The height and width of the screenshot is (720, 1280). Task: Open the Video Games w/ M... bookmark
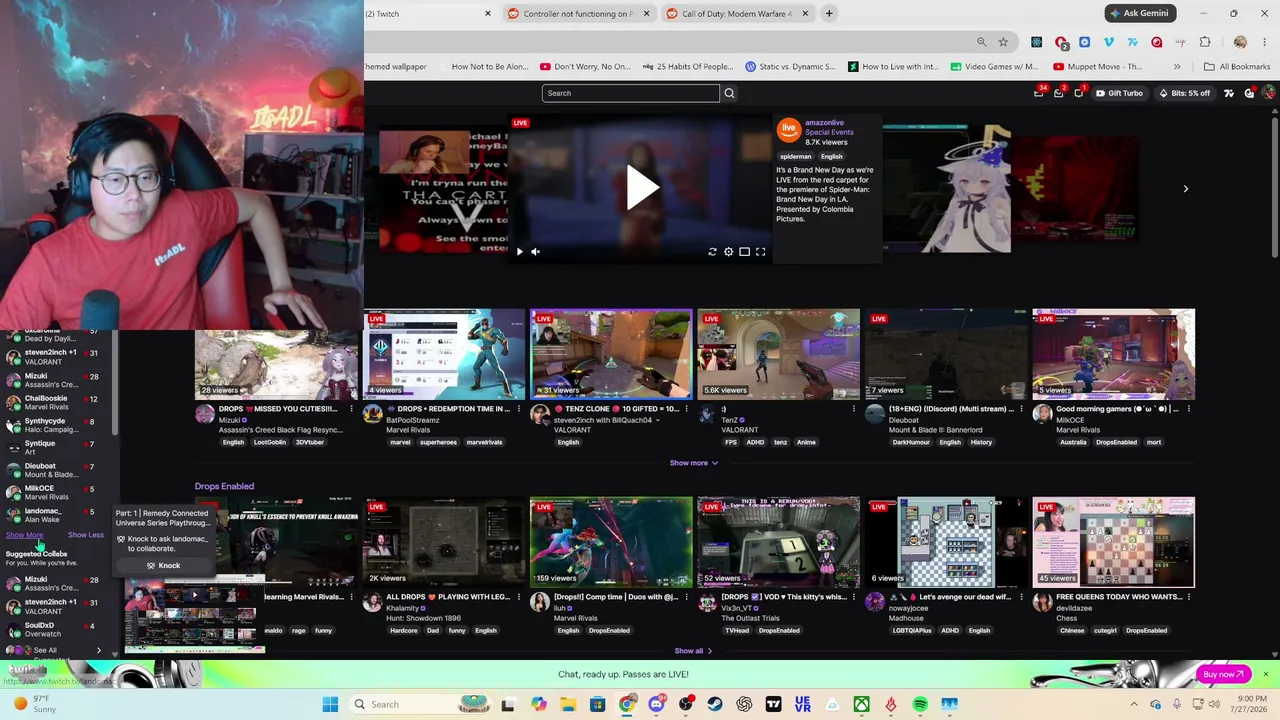tap(994, 67)
